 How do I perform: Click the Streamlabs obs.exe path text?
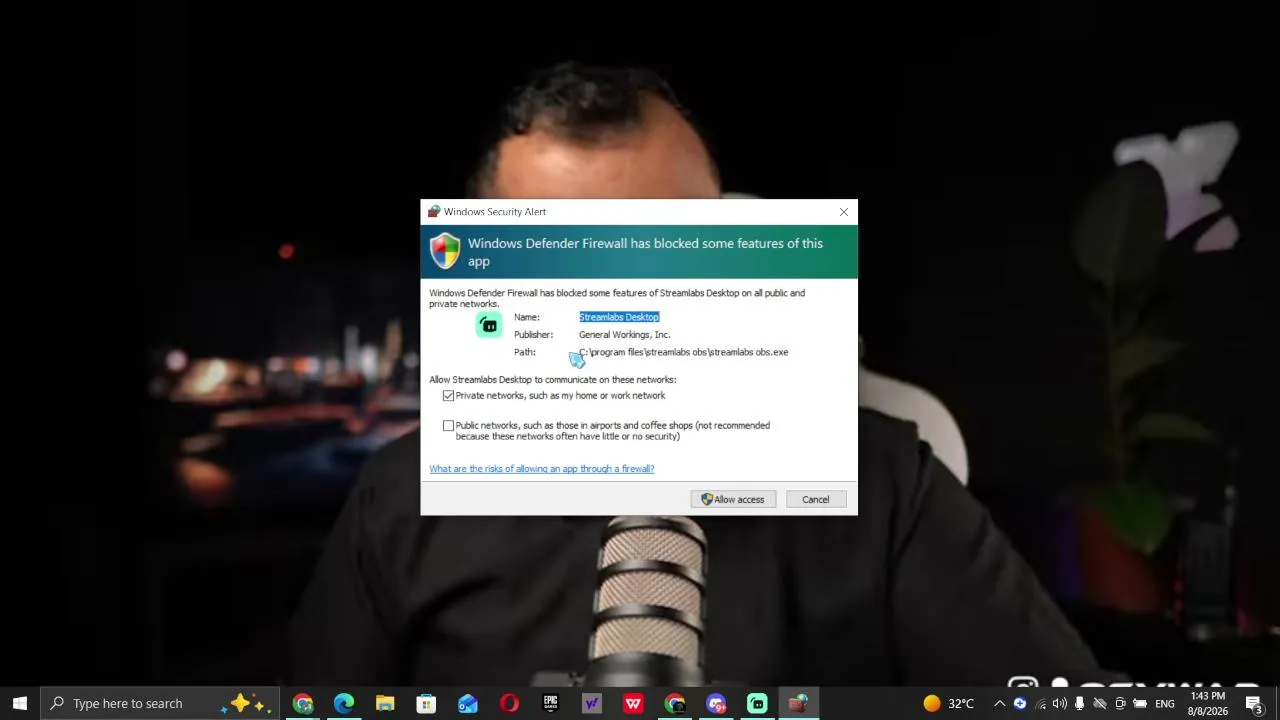[684, 352]
